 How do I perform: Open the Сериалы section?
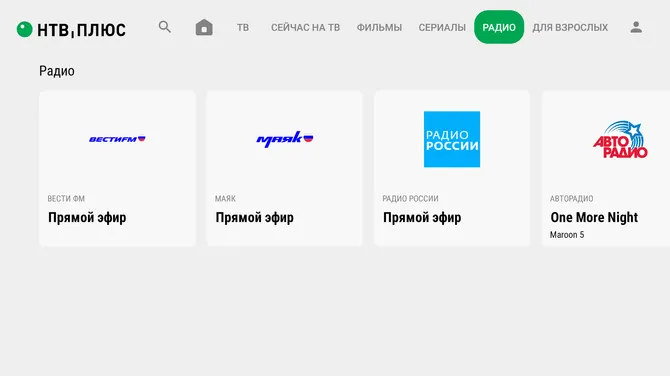[x=442, y=27]
